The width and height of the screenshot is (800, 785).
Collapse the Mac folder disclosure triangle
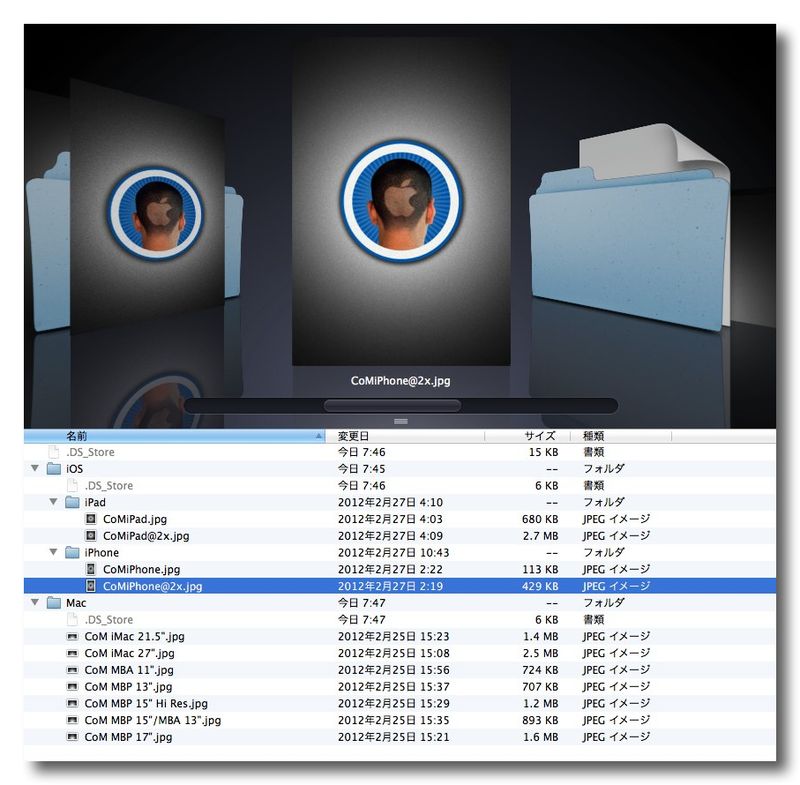pos(35,602)
